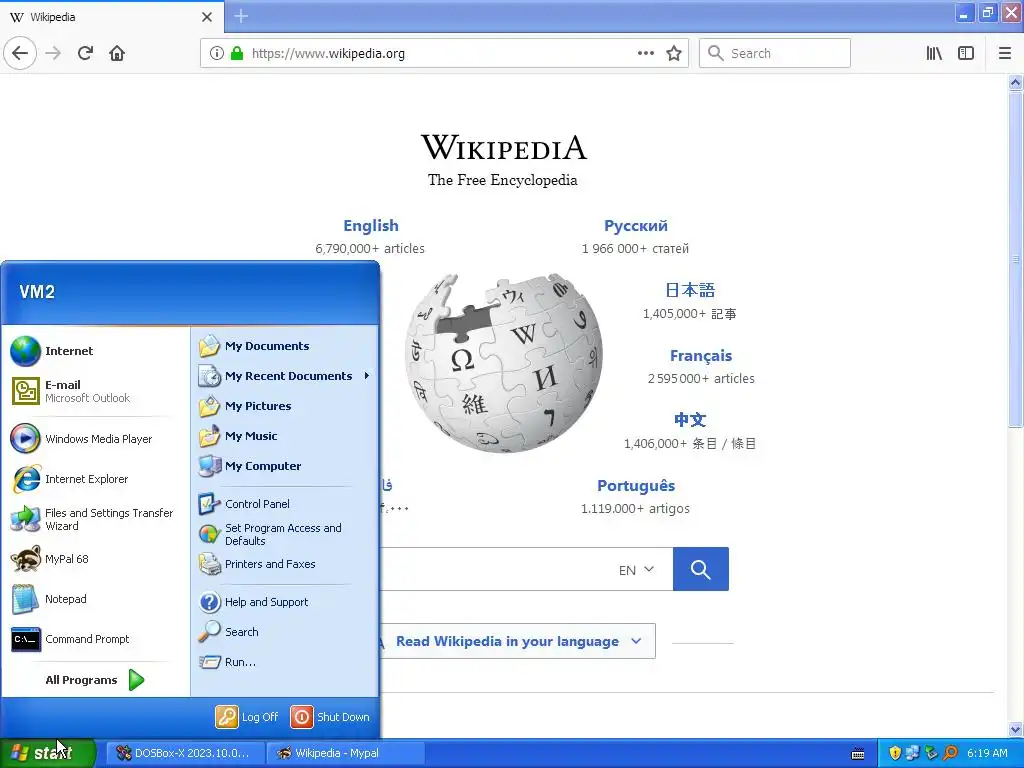This screenshot has height=768, width=1024.
Task: Open a new tab with plus button
Action: tap(241, 16)
